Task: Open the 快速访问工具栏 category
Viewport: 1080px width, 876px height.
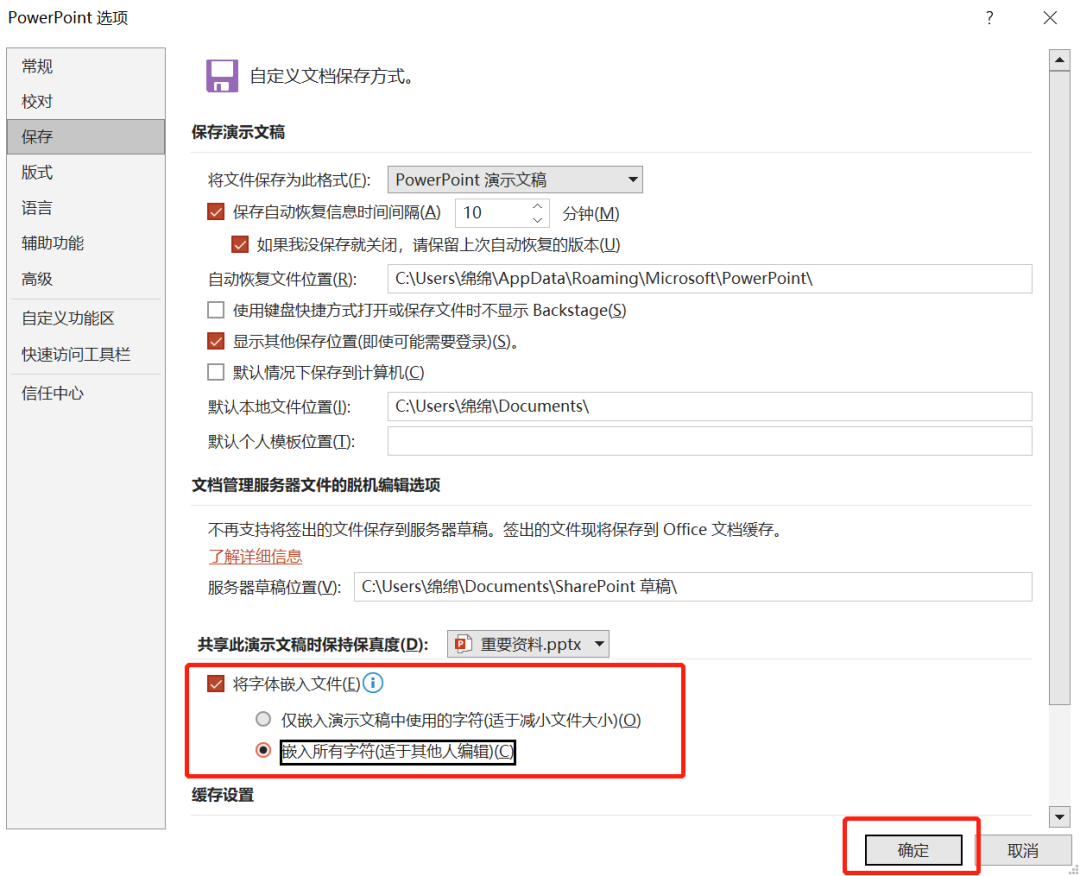Action: click(x=86, y=354)
